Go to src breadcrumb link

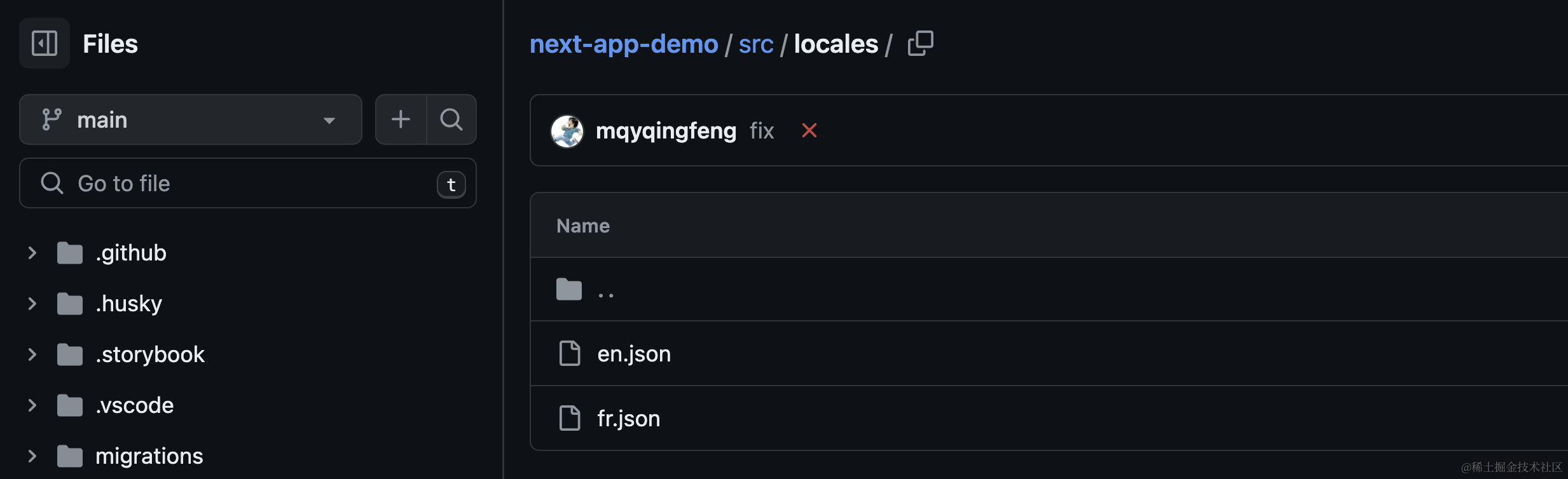coord(755,44)
